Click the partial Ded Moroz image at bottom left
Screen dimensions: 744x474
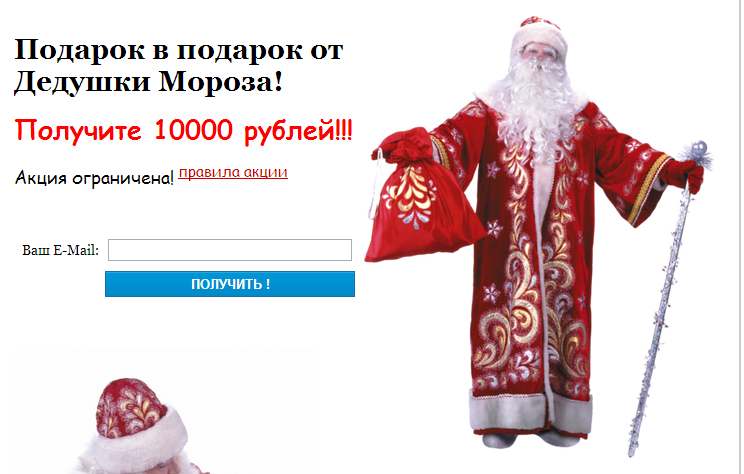[163, 411]
